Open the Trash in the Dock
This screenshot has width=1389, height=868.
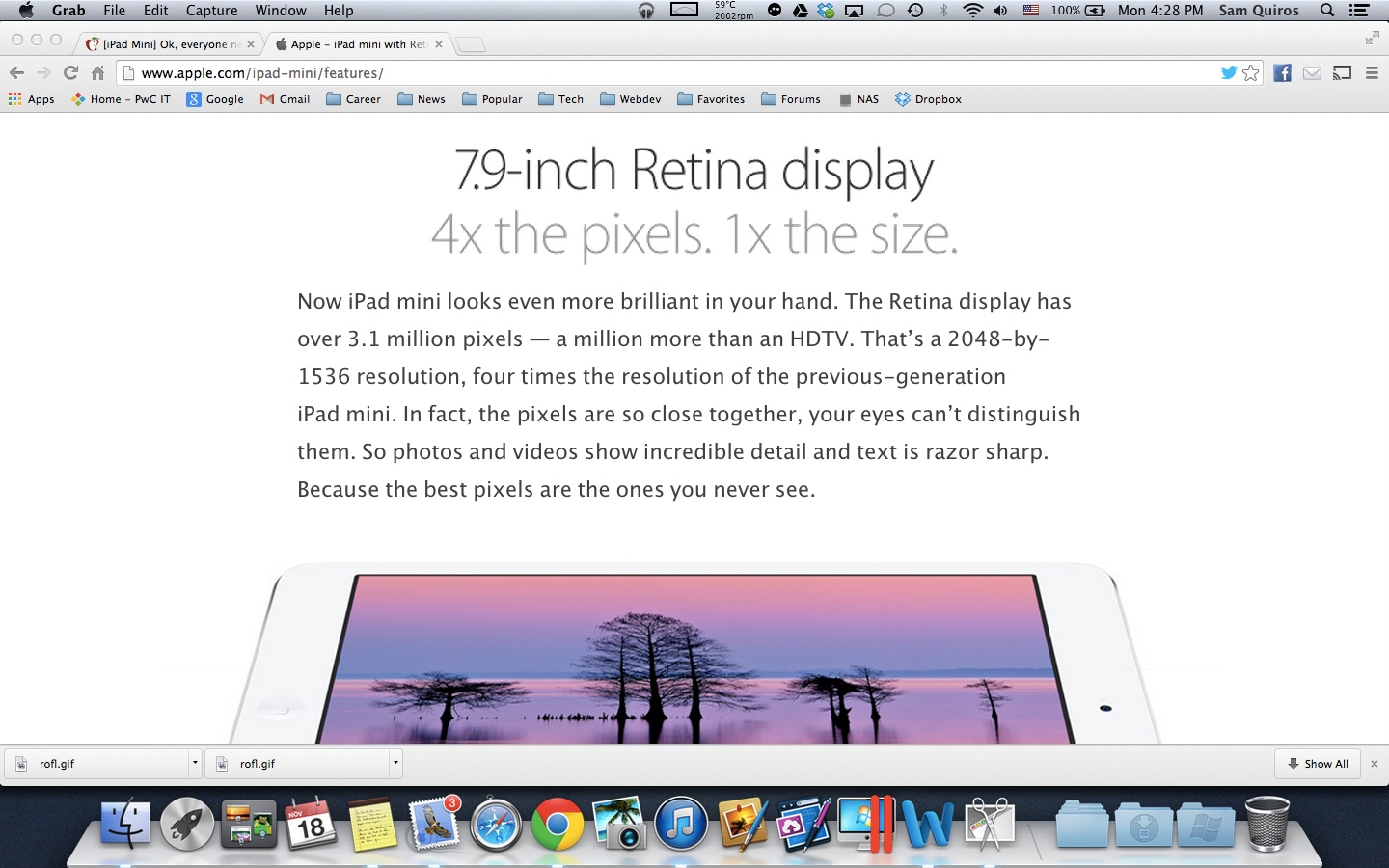tap(1267, 823)
